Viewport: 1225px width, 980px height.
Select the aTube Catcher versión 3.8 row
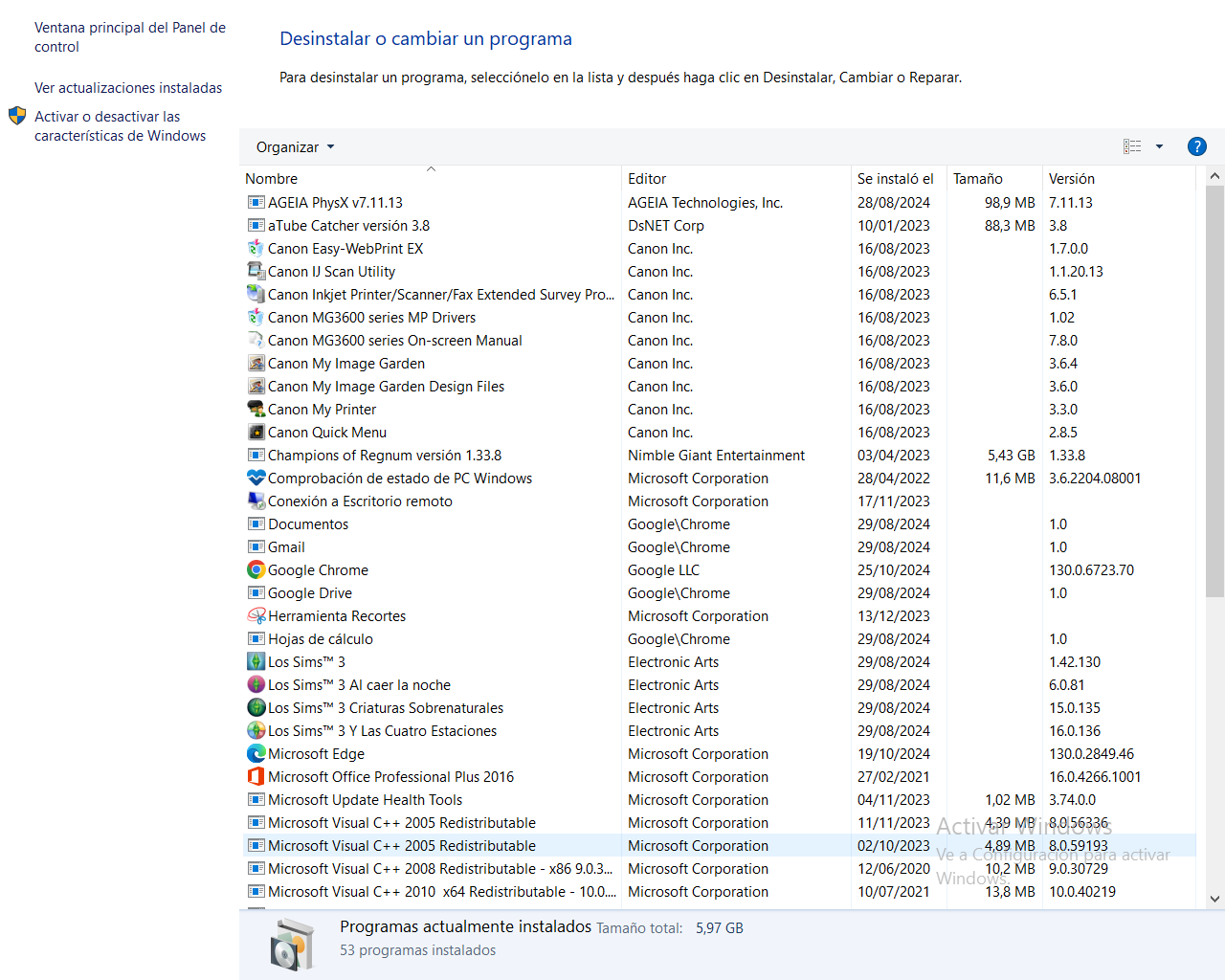[x=718, y=226]
